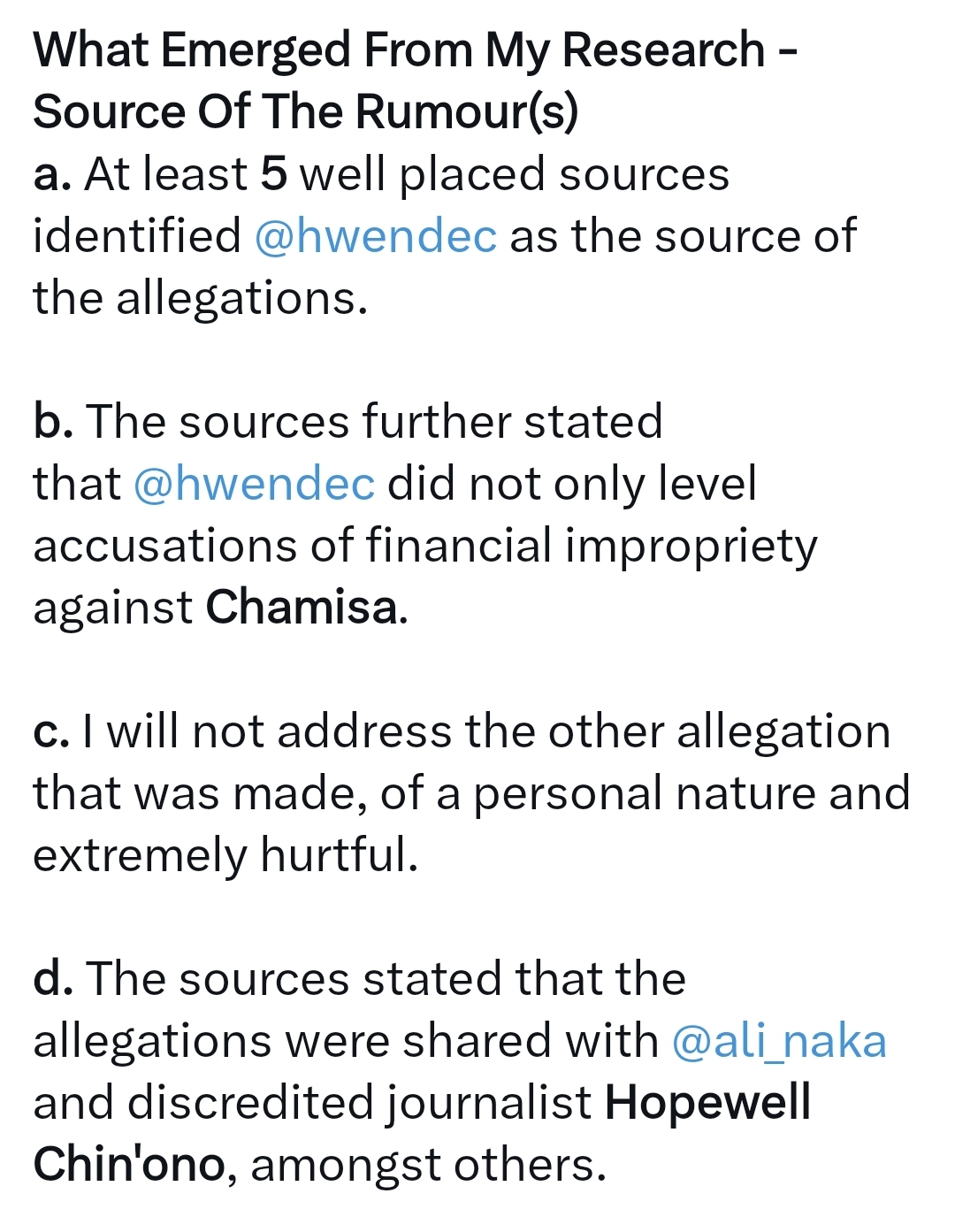Image resolution: width=955 pixels, height=1232 pixels.
Task: Click the words "the allegations." ending paragraph a
Action: click(200, 299)
